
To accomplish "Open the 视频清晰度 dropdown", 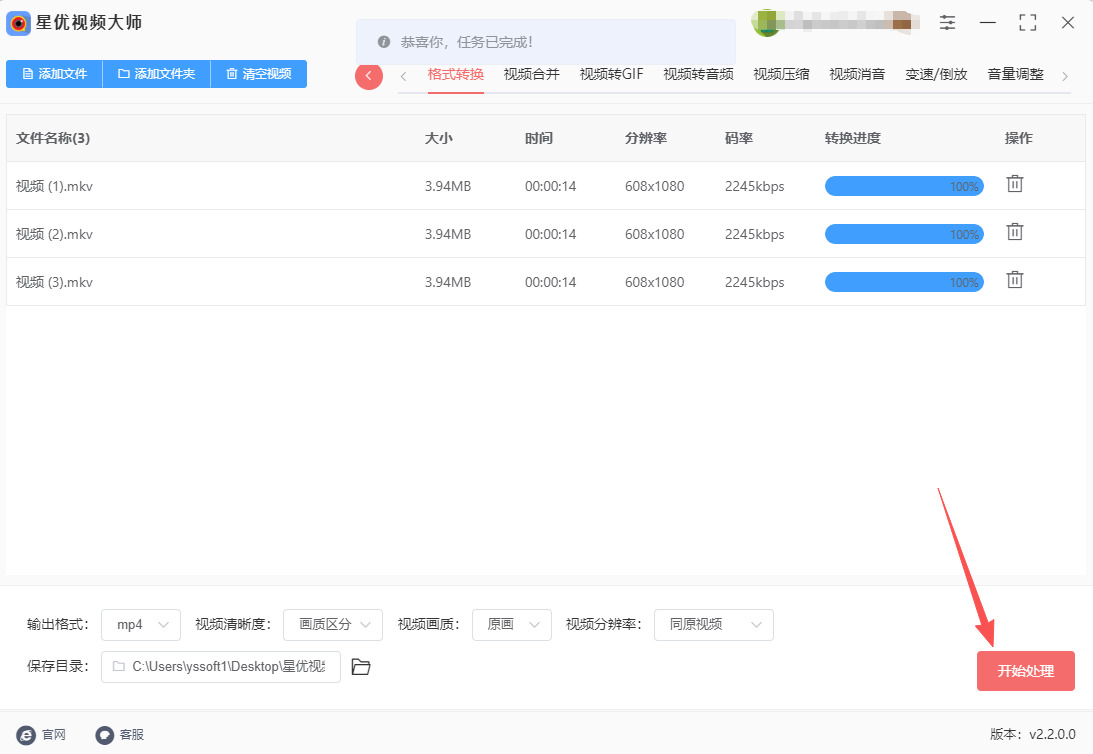I will pos(333,625).
